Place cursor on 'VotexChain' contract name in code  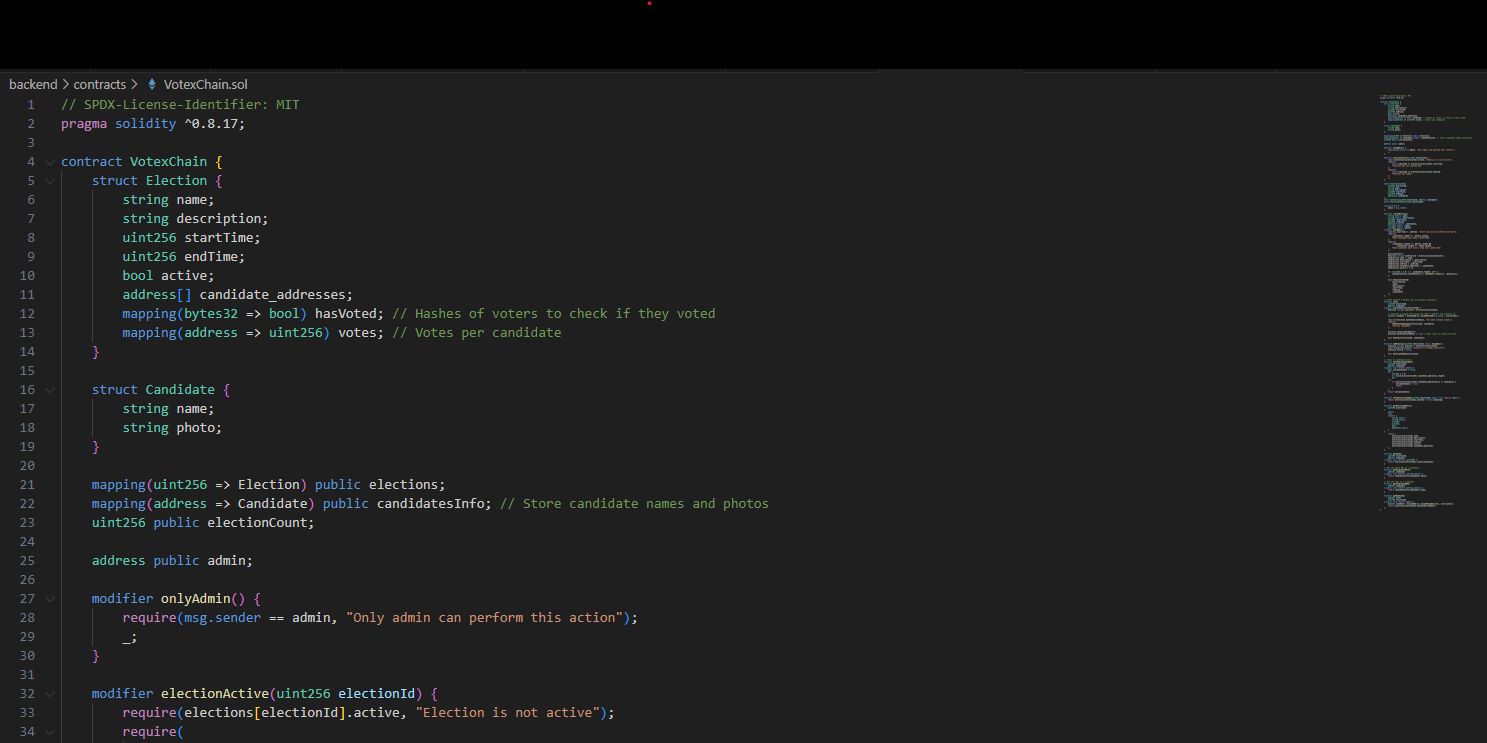coord(169,162)
